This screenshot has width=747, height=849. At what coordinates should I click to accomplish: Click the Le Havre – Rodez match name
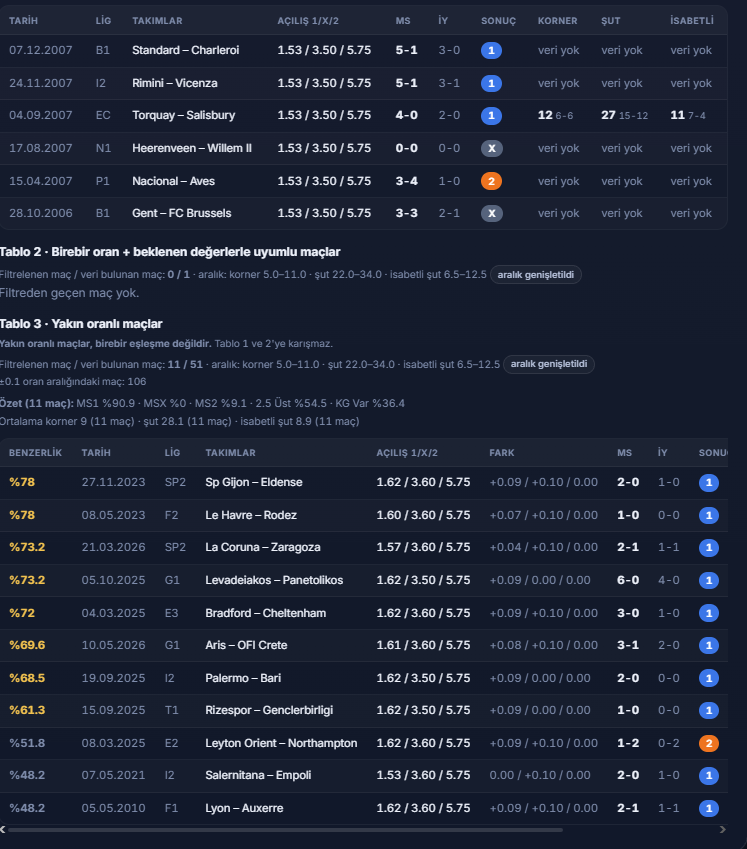pyautogui.click(x=251, y=515)
